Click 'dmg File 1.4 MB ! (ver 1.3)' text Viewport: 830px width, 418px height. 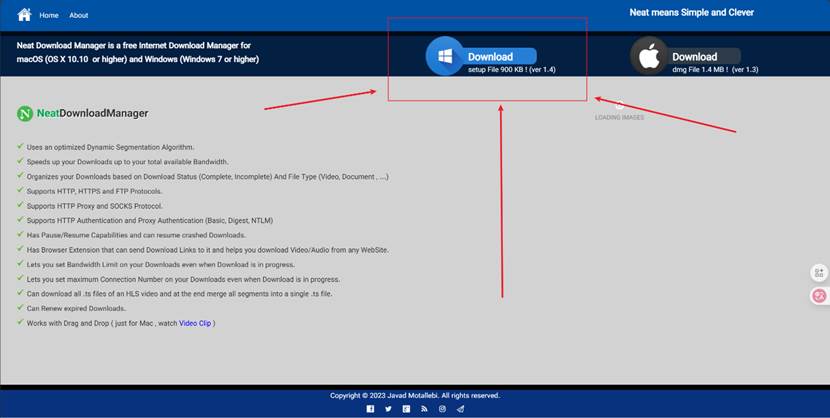pos(715,69)
